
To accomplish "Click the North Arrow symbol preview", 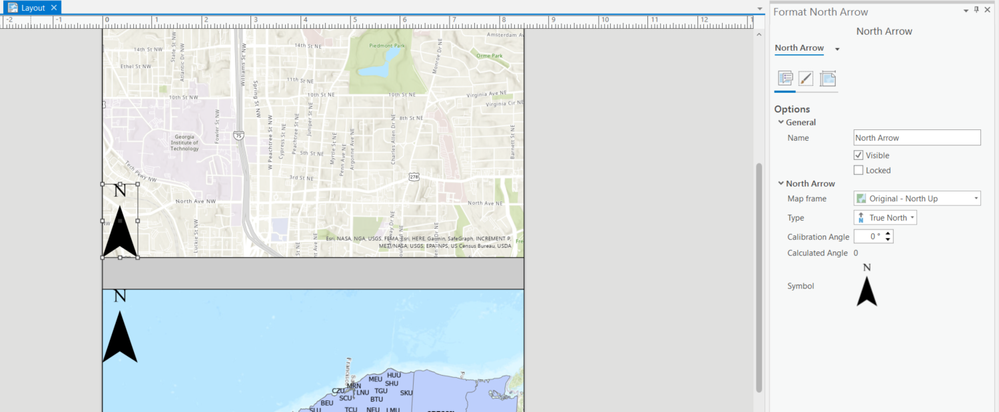I will (x=866, y=285).
